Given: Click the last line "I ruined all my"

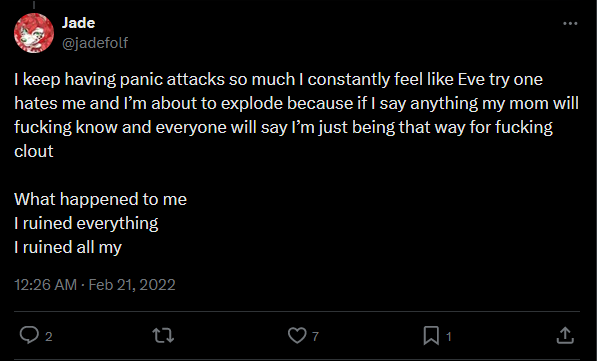Looking at the screenshot, I should coord(68,248).
